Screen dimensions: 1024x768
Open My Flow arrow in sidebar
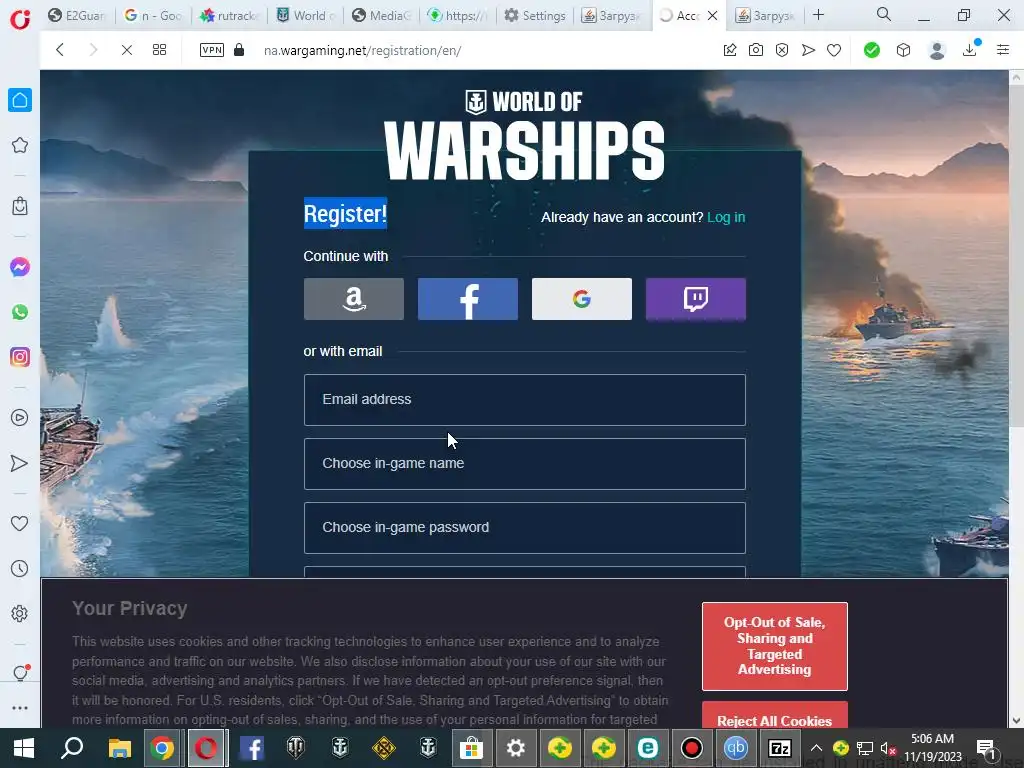20,463
